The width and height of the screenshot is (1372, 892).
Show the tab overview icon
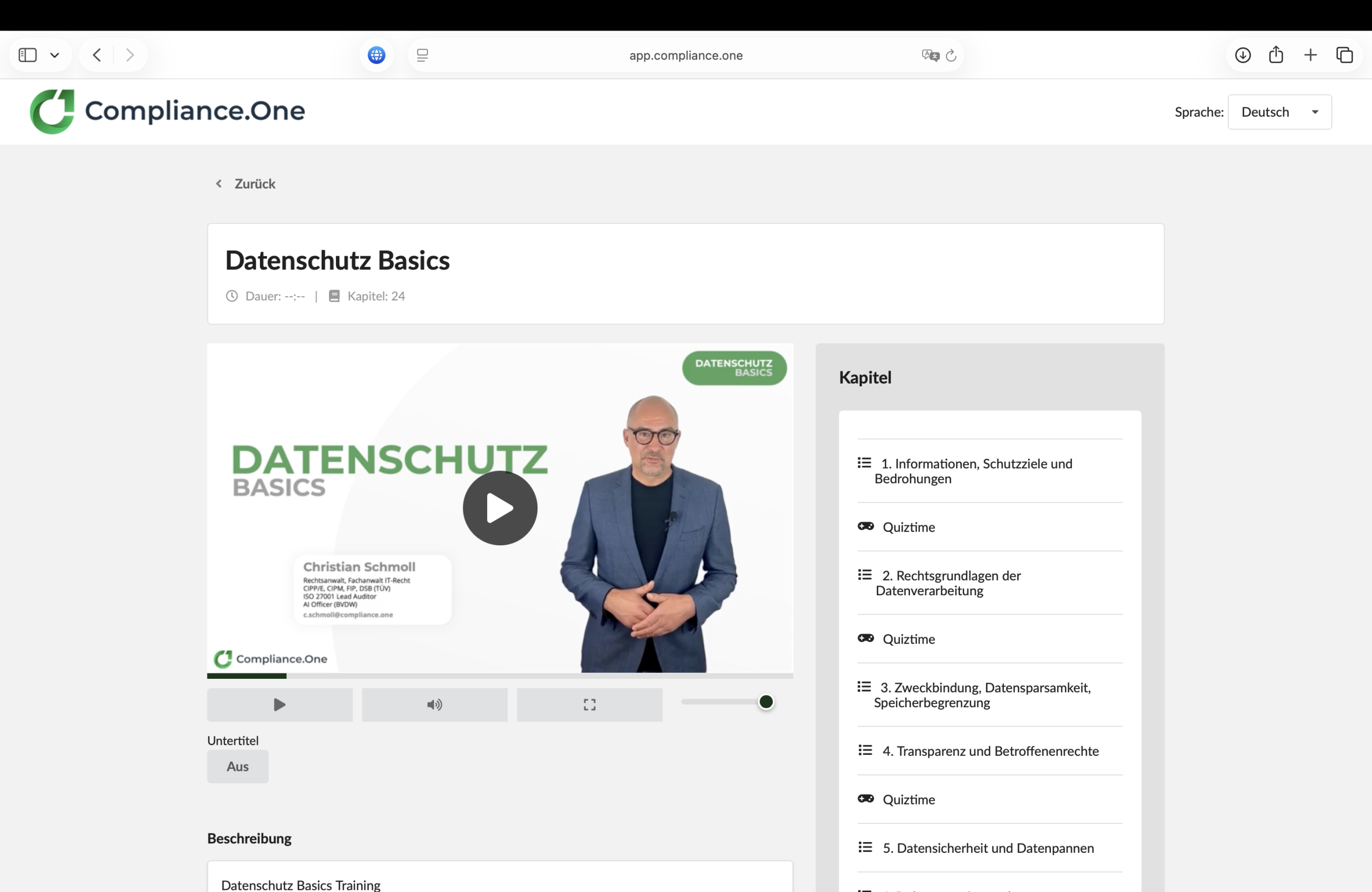point(1344,55)
